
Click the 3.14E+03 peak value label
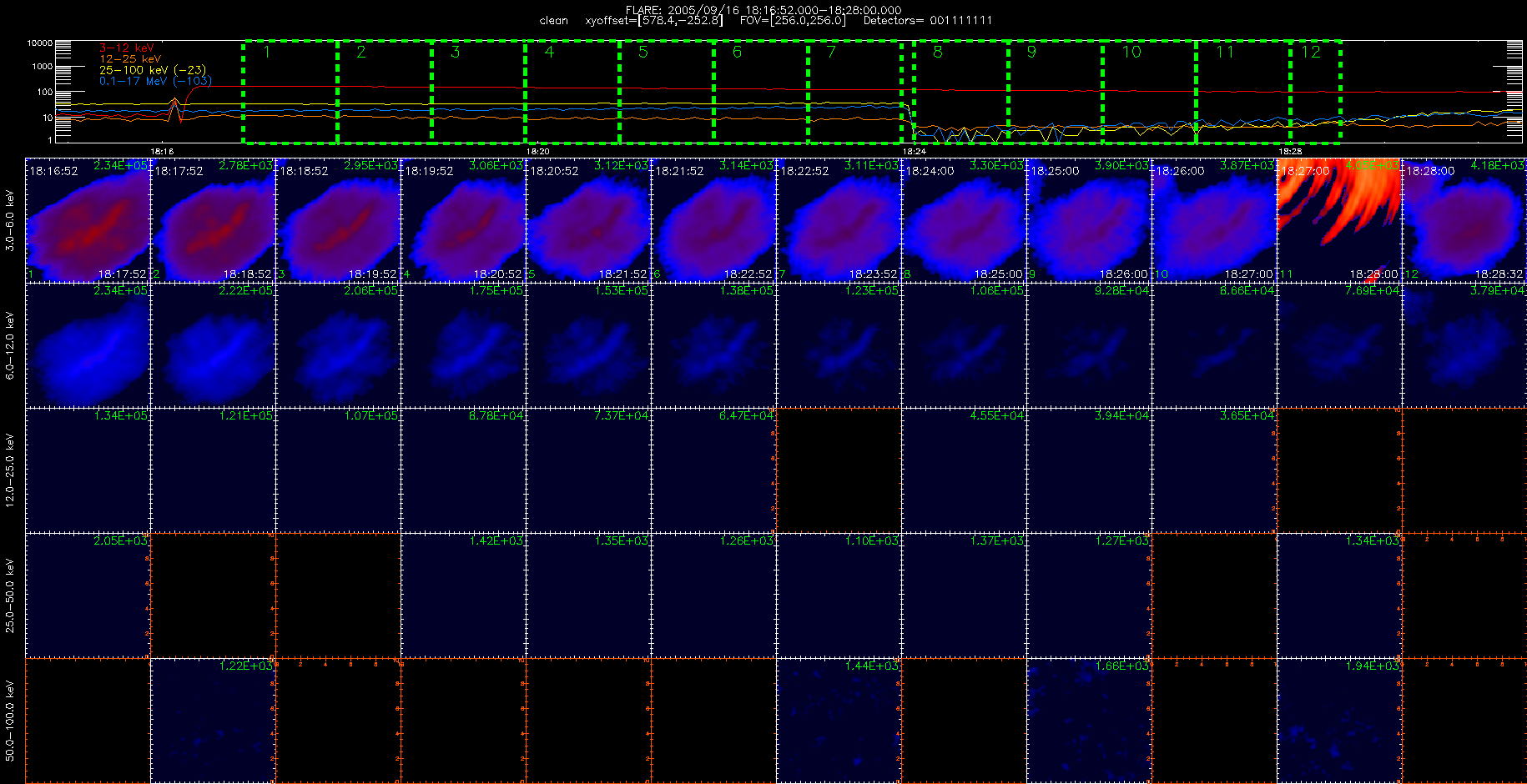pos(747,166)
